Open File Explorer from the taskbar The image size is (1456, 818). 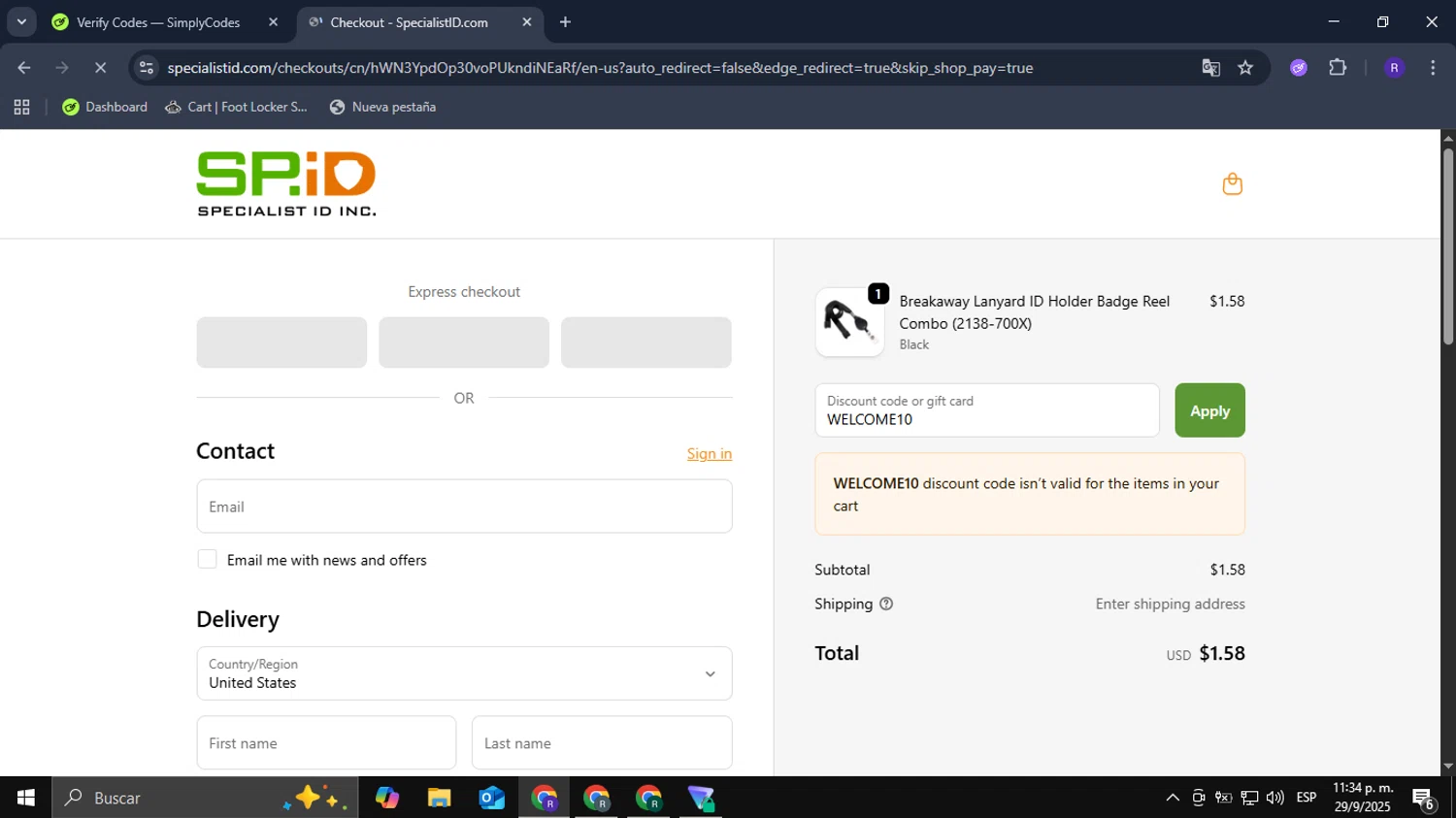pyautogui.click(x=440, y=798)
